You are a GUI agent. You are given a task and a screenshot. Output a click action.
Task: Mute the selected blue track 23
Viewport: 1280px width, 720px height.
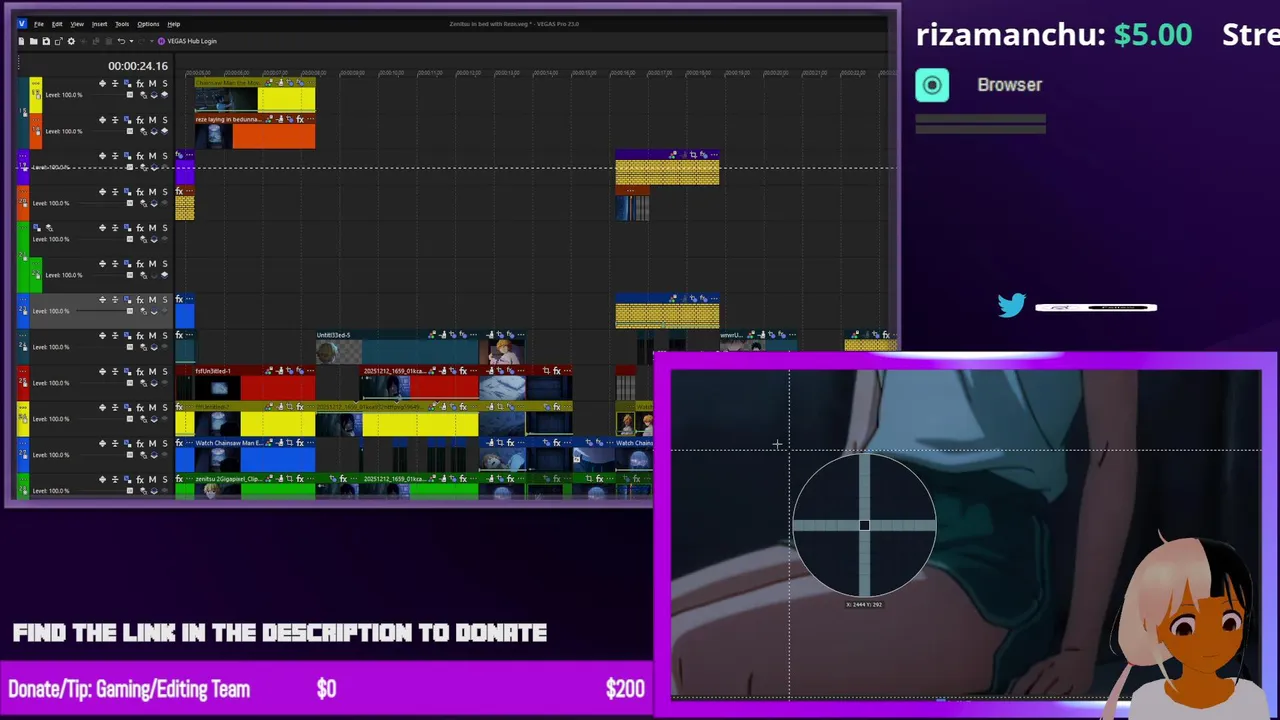click(152, 300)
